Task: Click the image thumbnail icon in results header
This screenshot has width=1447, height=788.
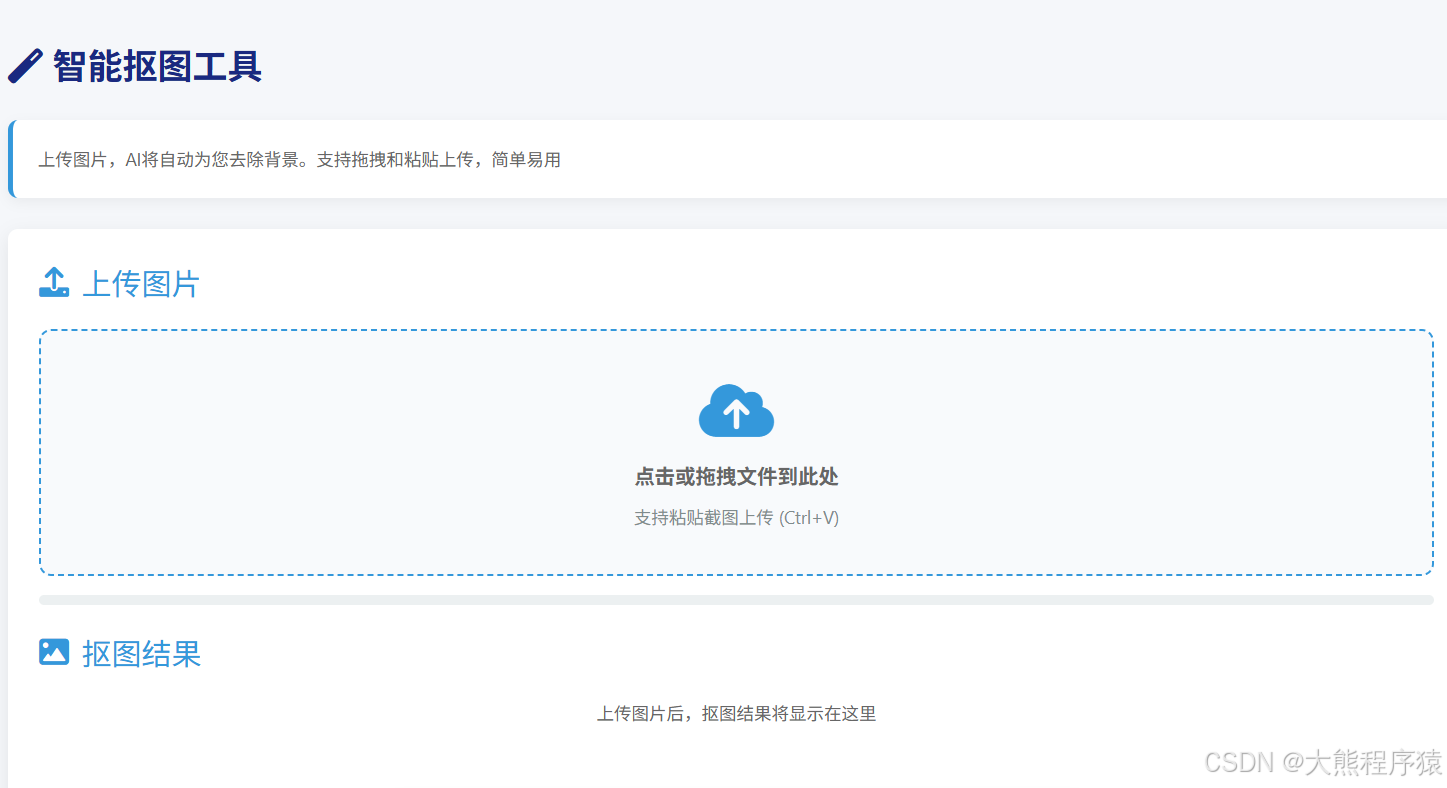Action: click(x=54, y=652)
